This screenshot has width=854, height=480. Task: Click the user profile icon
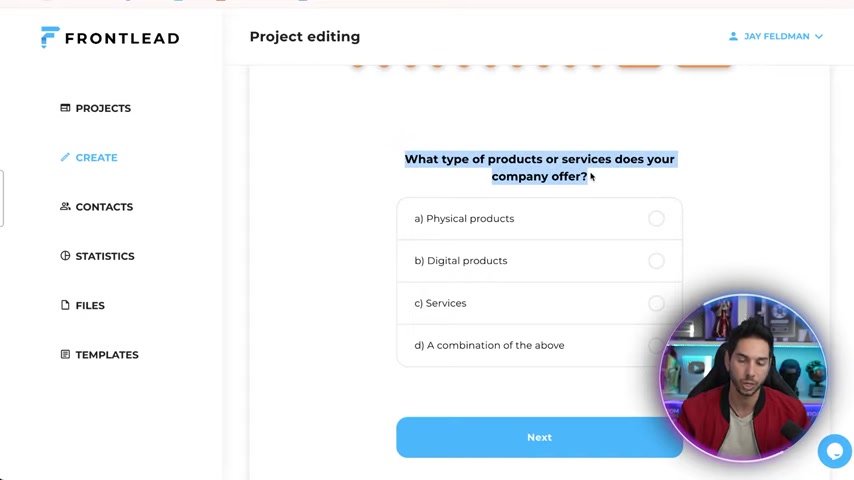pos(733,36)
